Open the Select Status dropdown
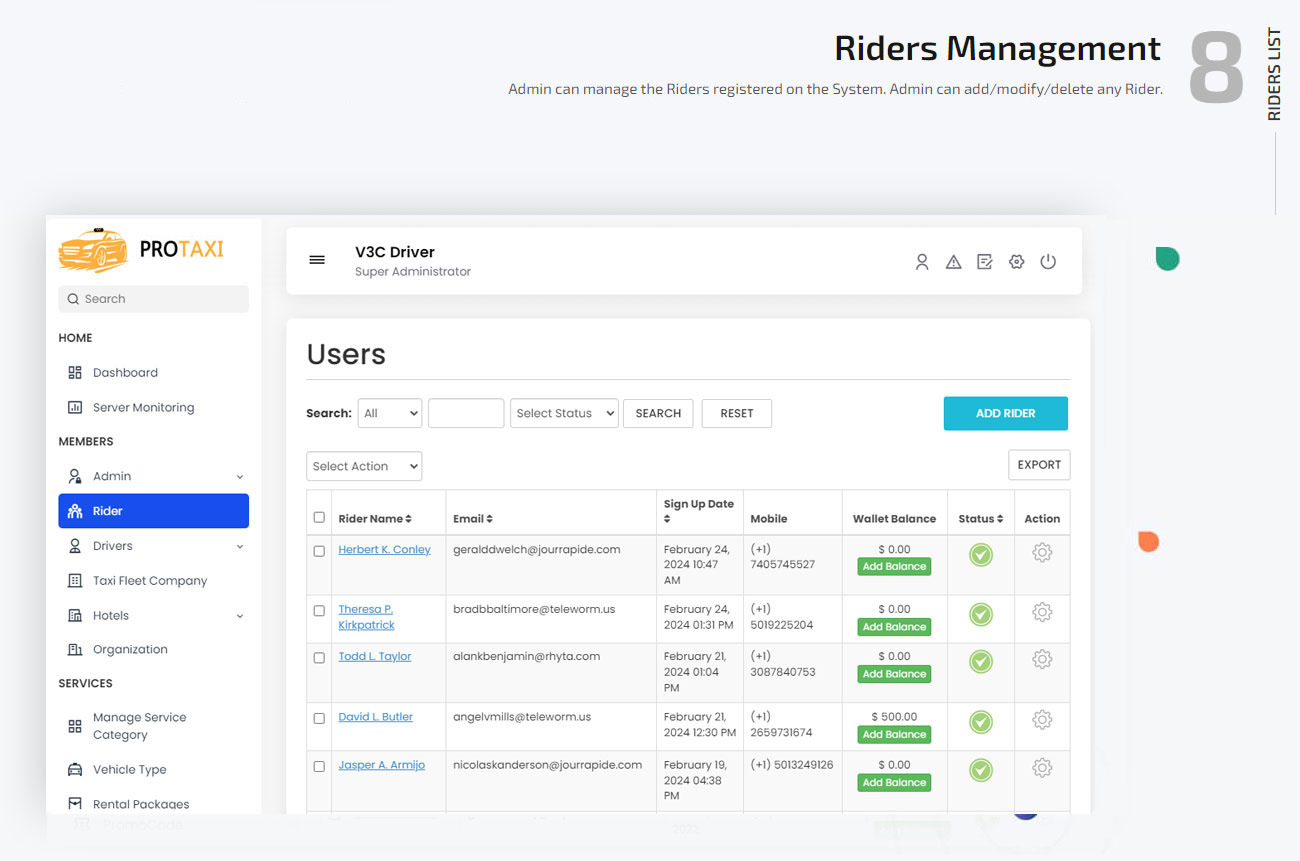This screenshot has height=861, width=1300. point(564,412)
